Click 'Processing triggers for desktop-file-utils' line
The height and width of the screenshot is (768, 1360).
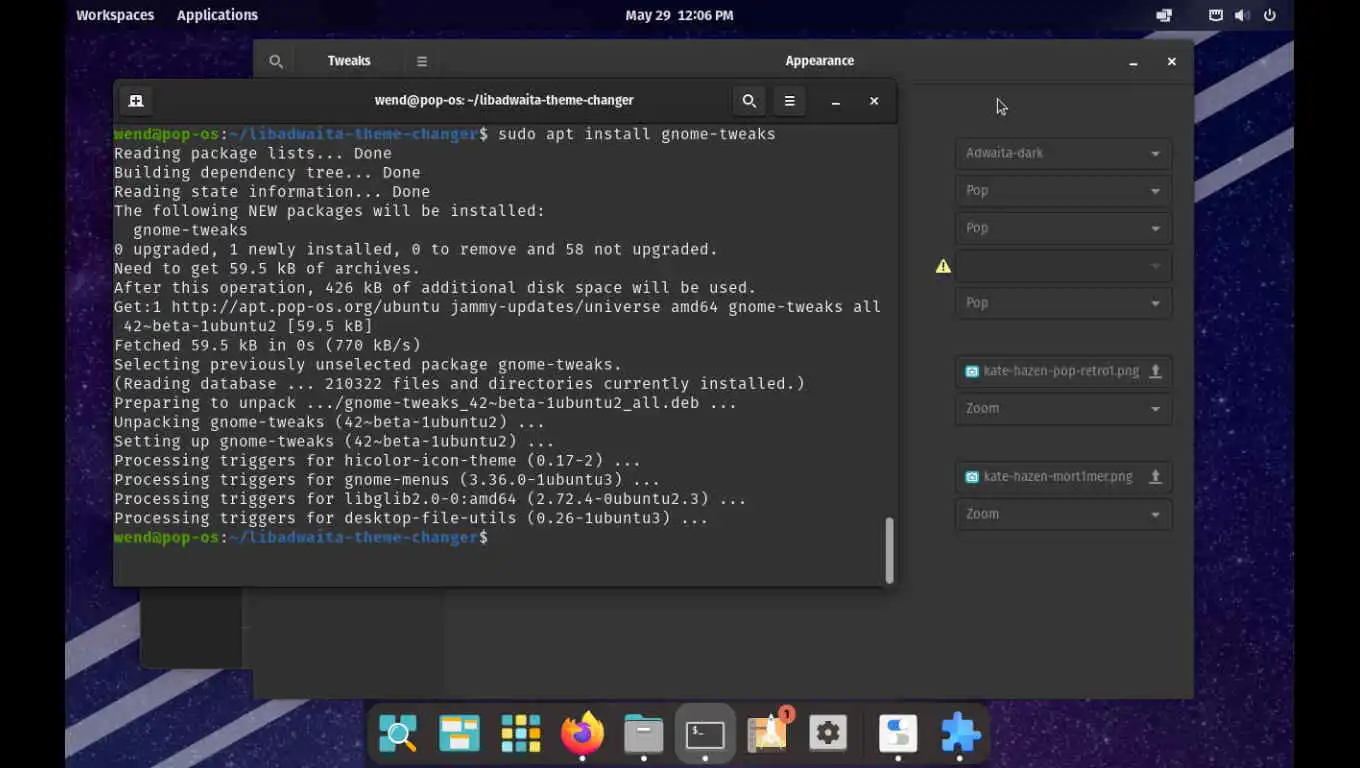[411, 518]
